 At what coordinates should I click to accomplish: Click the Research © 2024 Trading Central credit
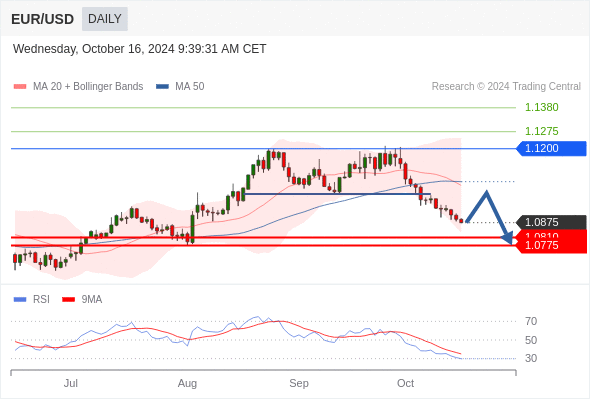click(506, 87)
